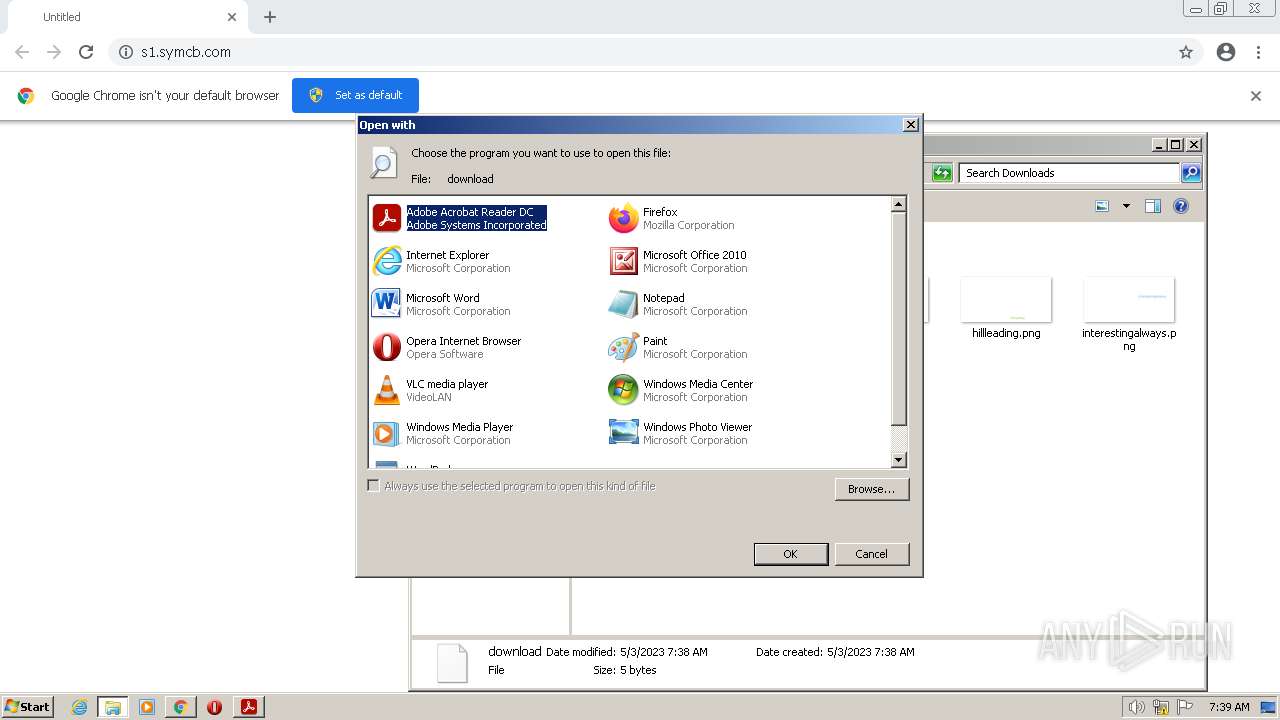Click the Explorer refresh address button
The width and height of the screenshot is (1280, 720).
click(942, 173)
